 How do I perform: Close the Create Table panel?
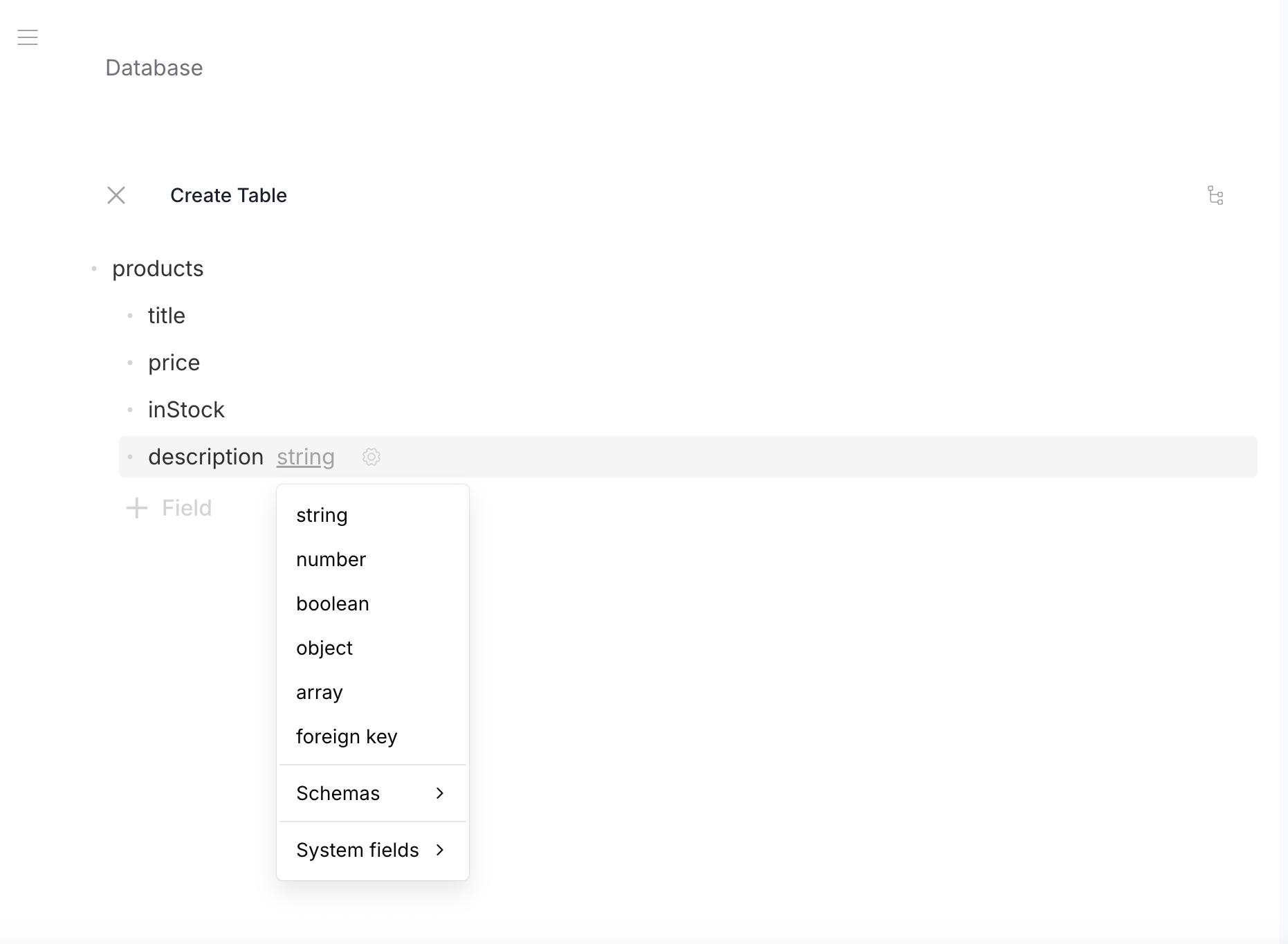[116, 195]
